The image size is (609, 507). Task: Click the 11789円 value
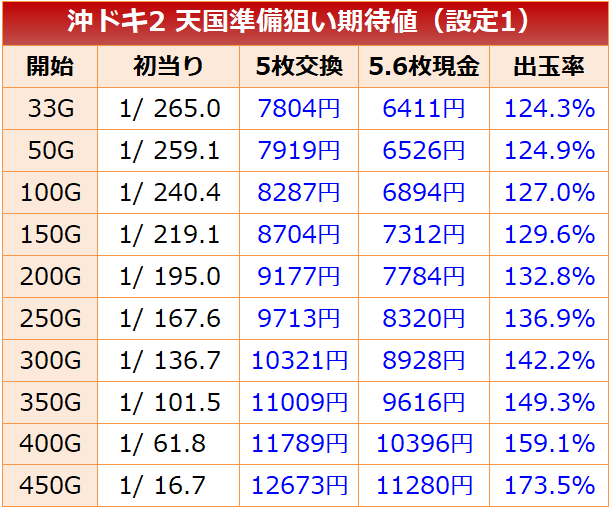pyautogui.click(x=299, y=444)
